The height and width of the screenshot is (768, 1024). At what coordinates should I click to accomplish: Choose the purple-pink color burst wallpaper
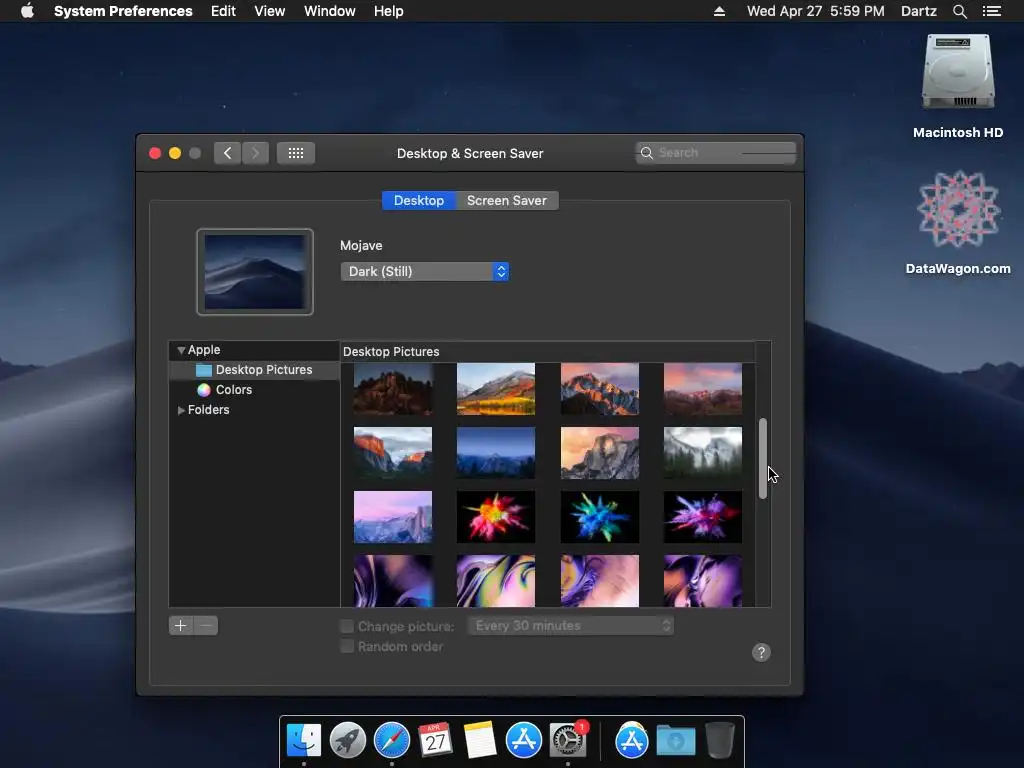(x=703, y=517)
